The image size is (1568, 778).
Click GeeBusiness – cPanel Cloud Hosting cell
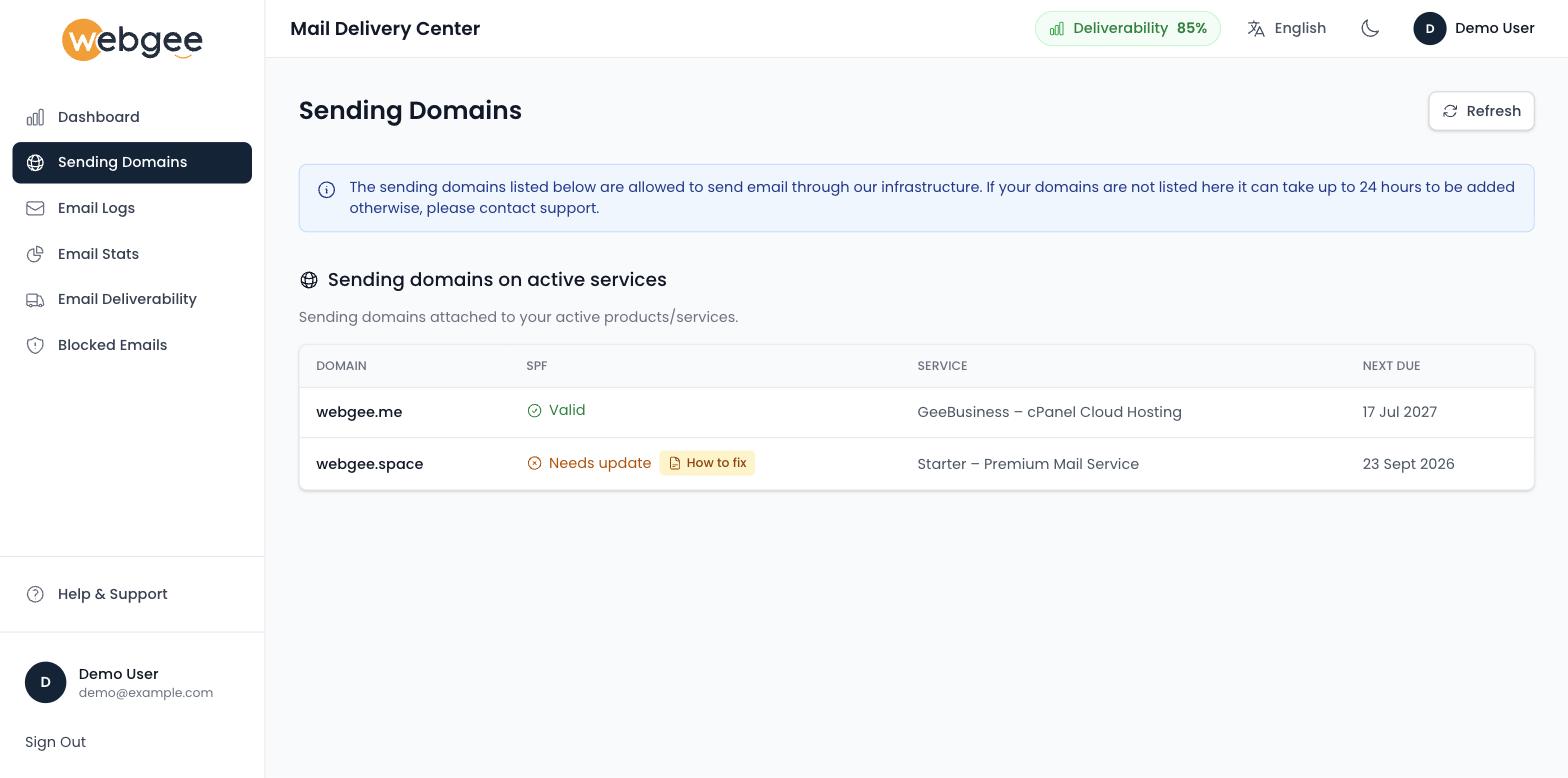pyautogui.click(x=1049, y=412)
